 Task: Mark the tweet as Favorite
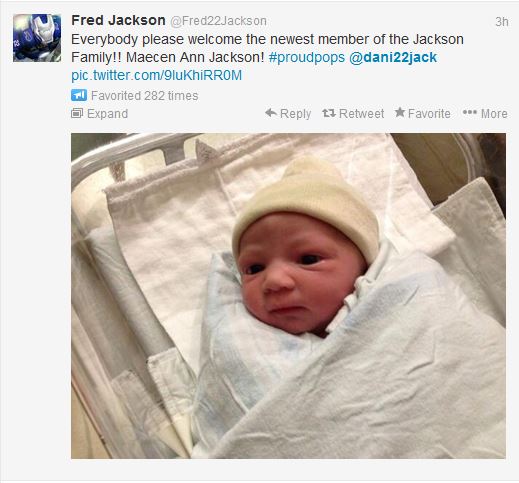coord(422,113)
